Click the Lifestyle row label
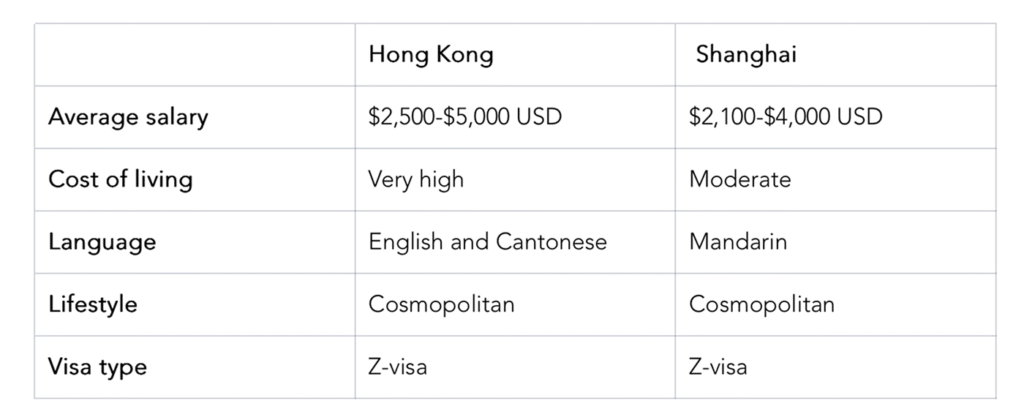The image size is (1024, 412). [x=91, y=304]
